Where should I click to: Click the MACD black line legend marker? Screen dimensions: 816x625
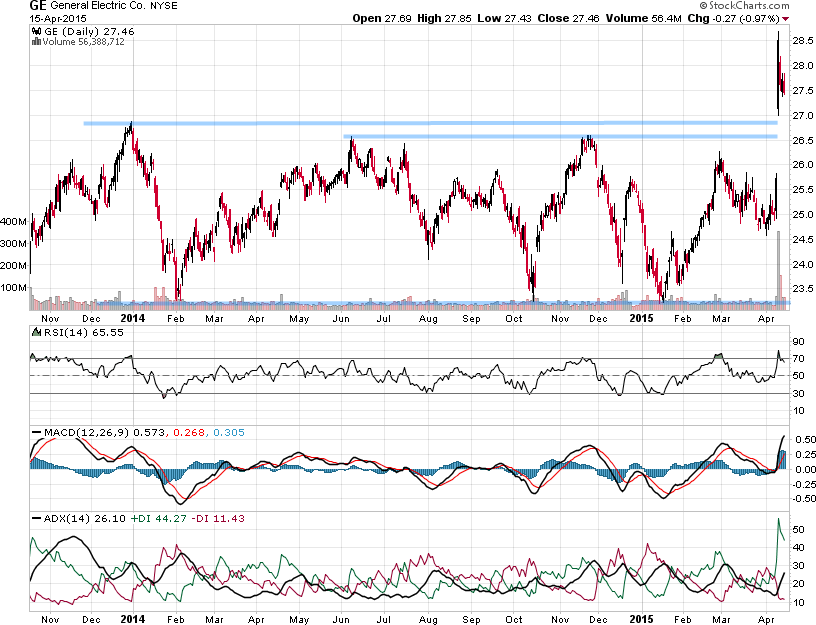pyautogui.click(x=37, y=431)
